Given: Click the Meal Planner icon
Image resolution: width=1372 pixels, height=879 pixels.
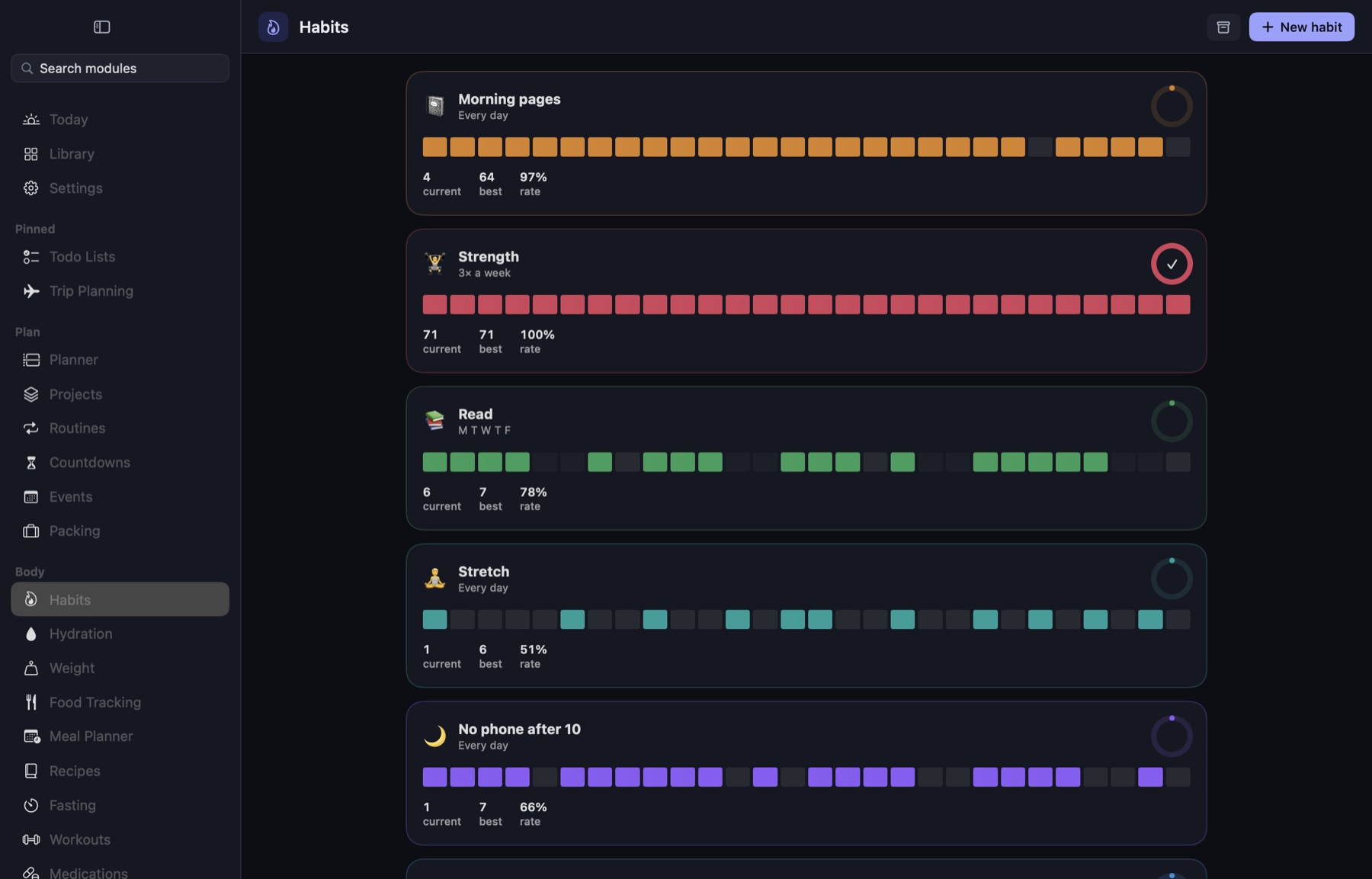Looking at the screenshot, I should [x=30, y=736].
